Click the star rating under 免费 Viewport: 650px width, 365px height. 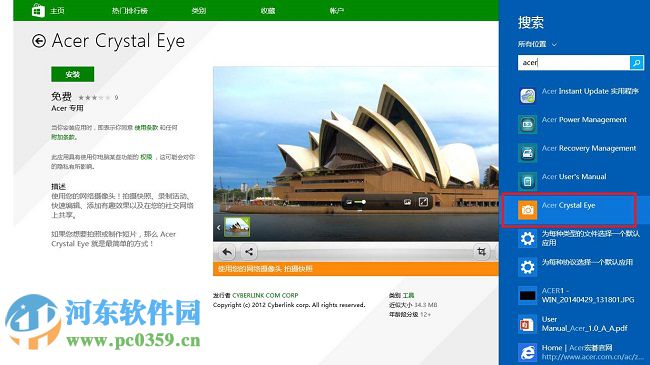point(94,97)
